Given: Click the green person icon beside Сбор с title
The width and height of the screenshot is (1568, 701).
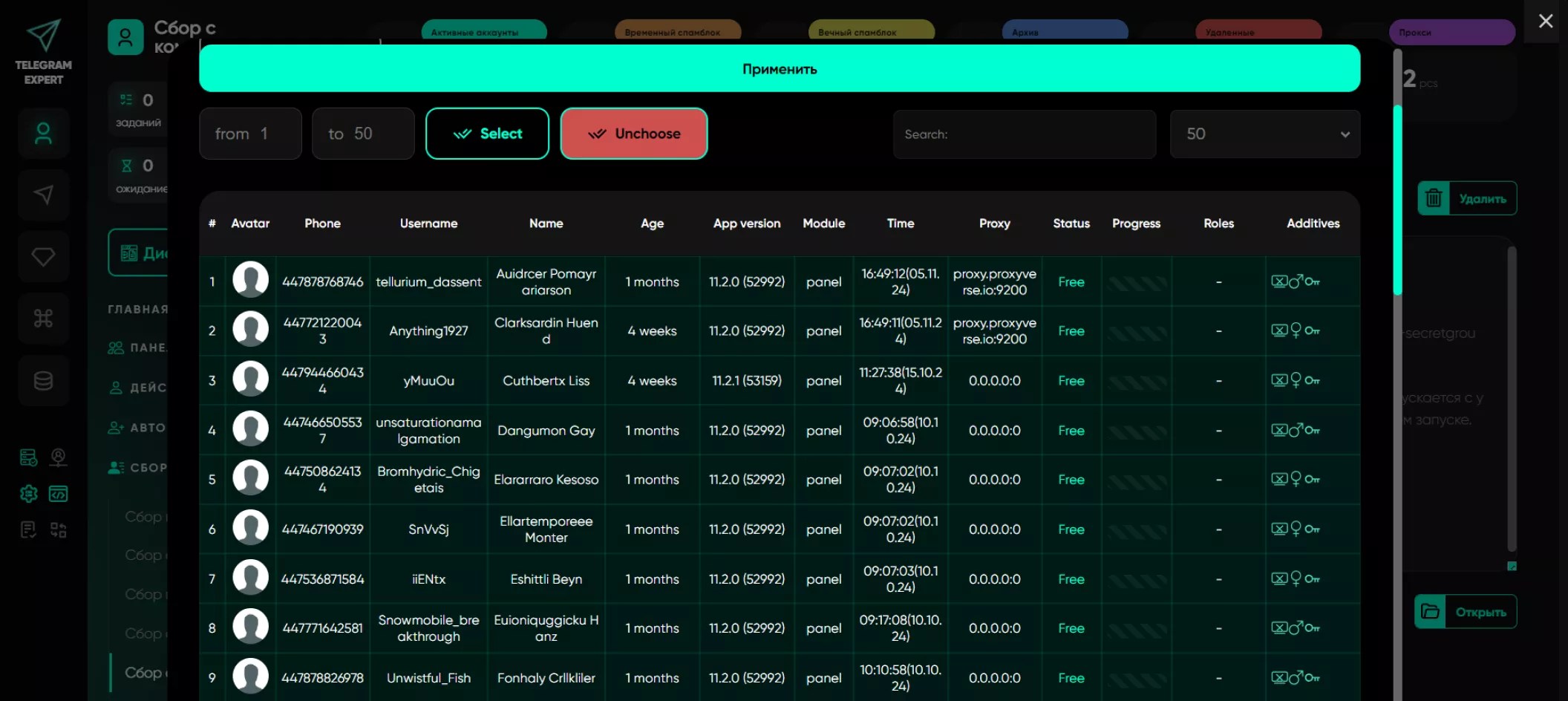Looking at the screenshot, I should coord(125,37).
